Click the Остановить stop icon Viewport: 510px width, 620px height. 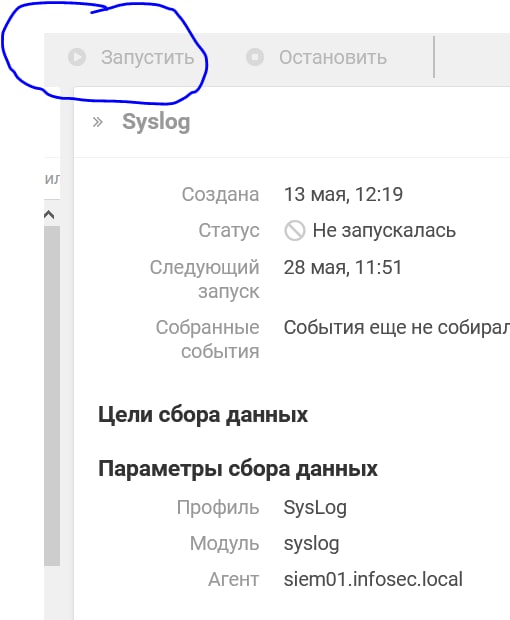point(255,57)
